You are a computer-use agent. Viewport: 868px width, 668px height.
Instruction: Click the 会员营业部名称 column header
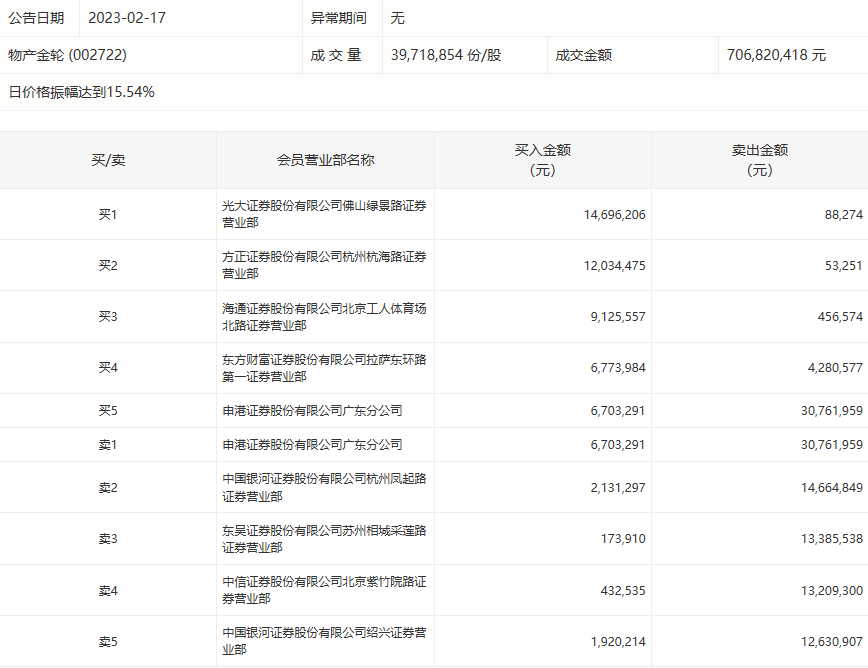(326, 160)
